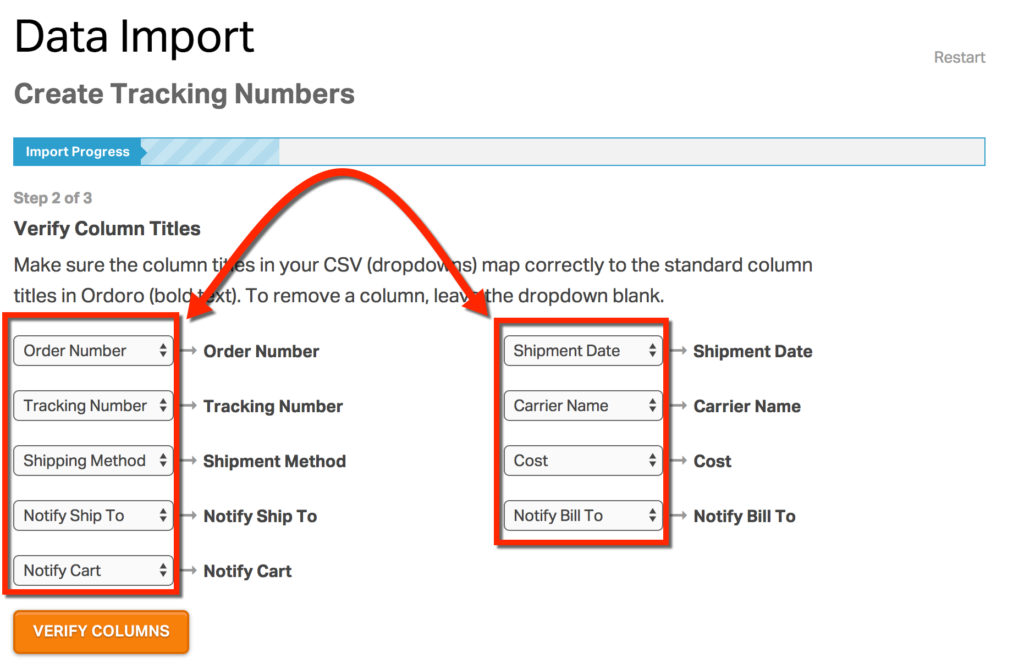
Task: Click the Restart link
Action: [x=959, y=57]
